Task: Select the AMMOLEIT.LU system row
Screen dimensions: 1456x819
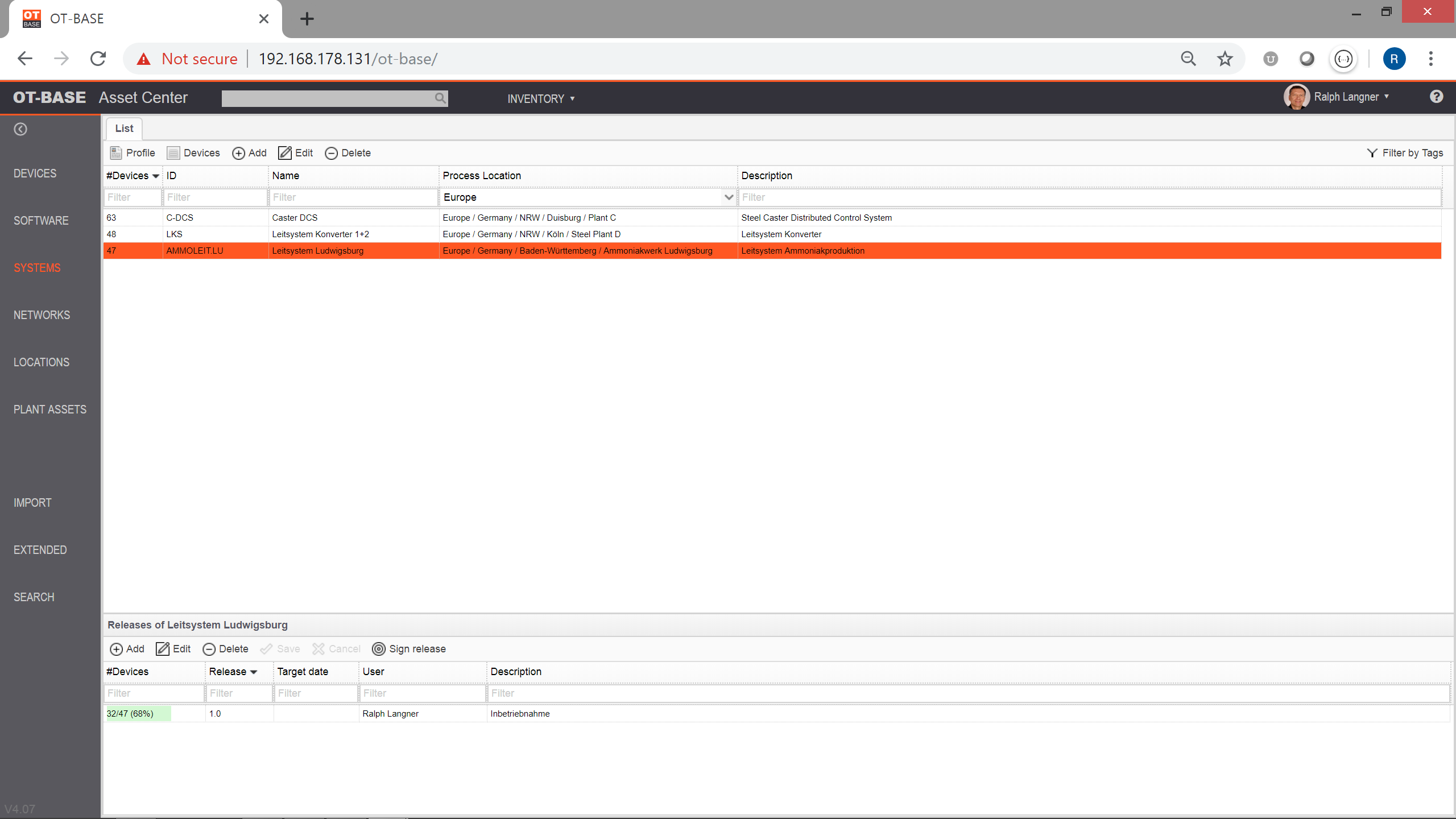Action: [x=772, y=251]
